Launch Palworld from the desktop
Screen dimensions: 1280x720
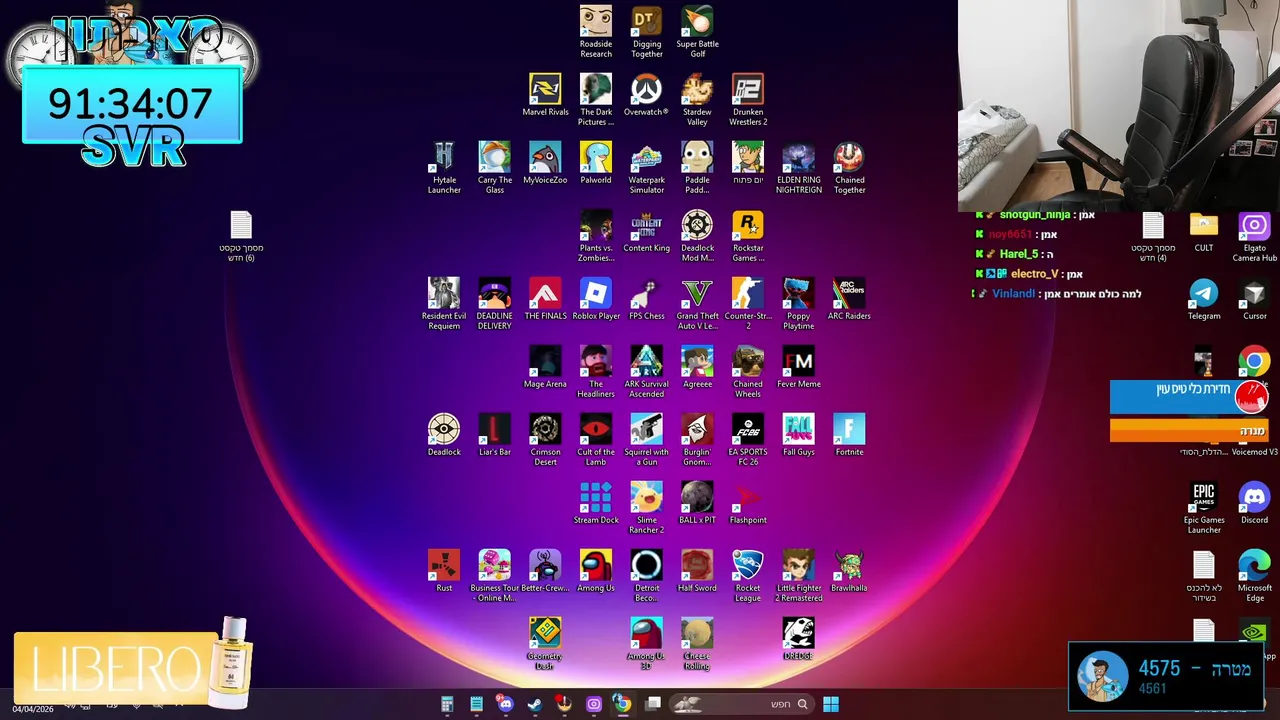point(596,163)
